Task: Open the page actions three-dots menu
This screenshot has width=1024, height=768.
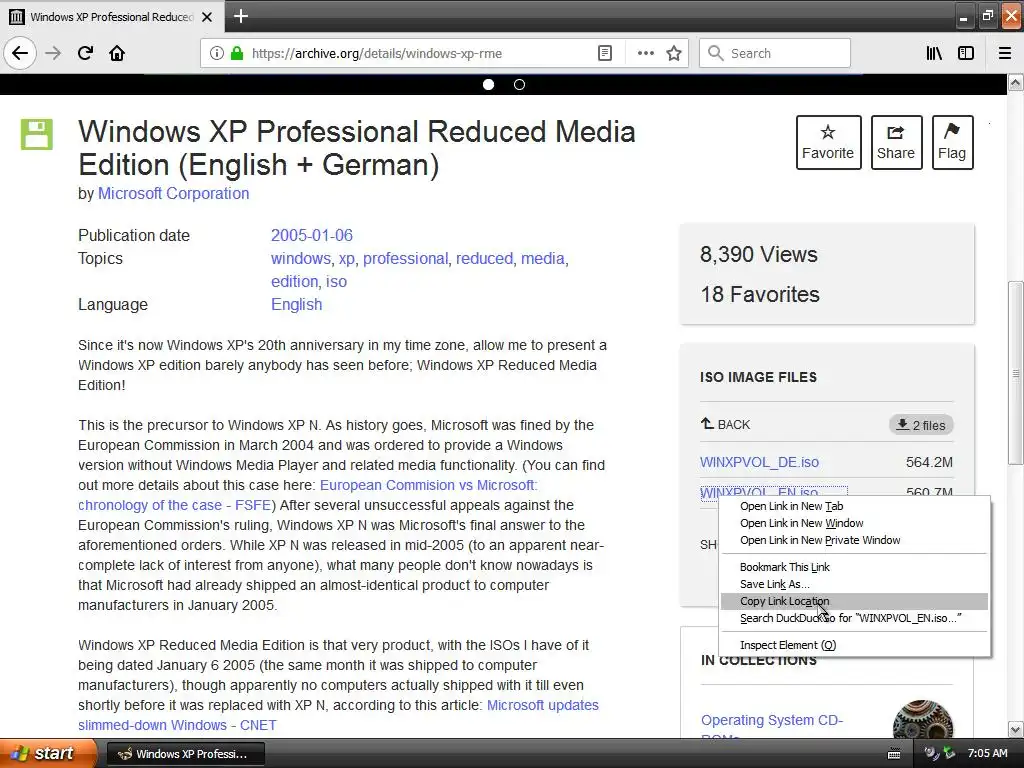Action: click(x=645, y=53)
